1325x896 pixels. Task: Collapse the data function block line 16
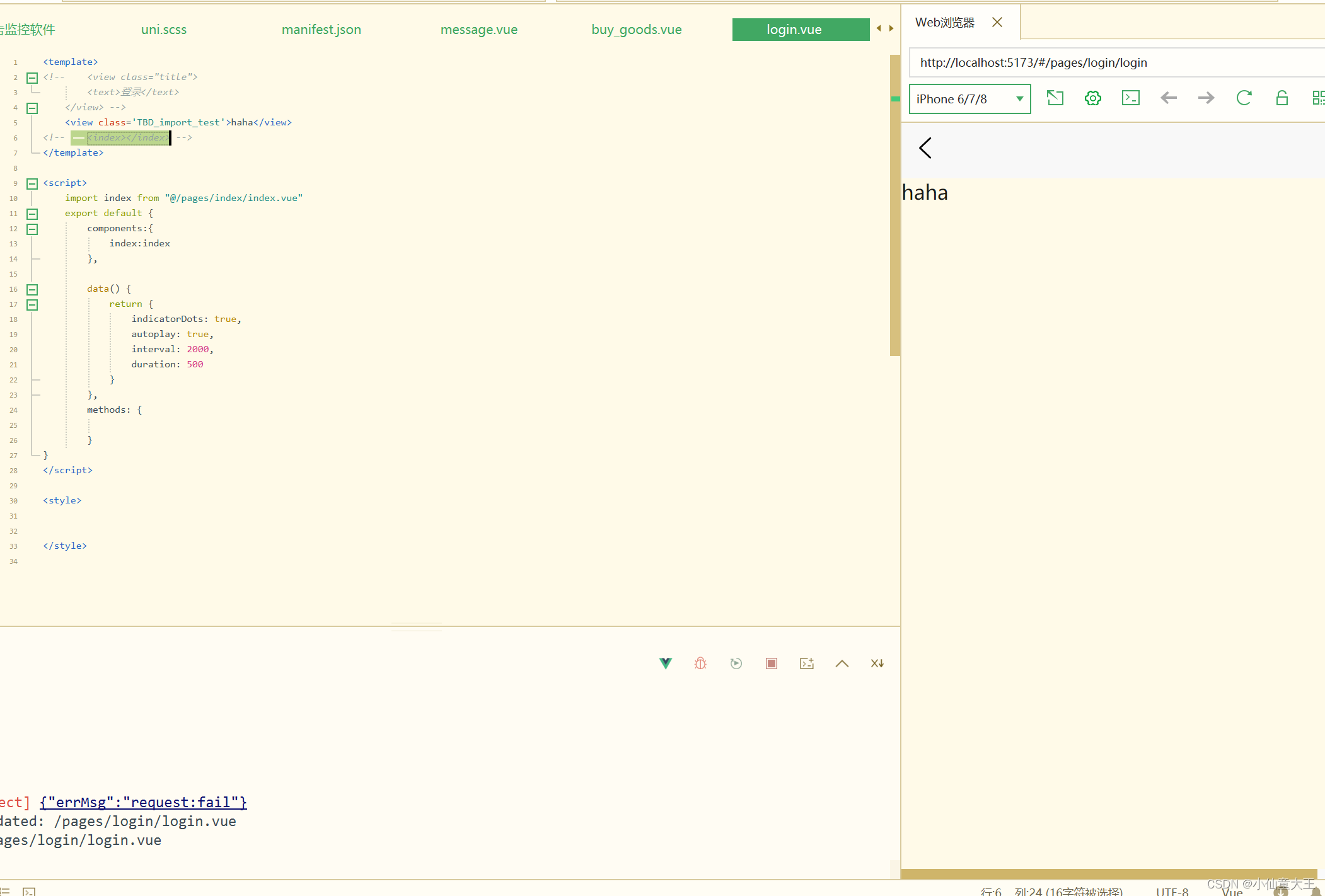tap(32, 288)
